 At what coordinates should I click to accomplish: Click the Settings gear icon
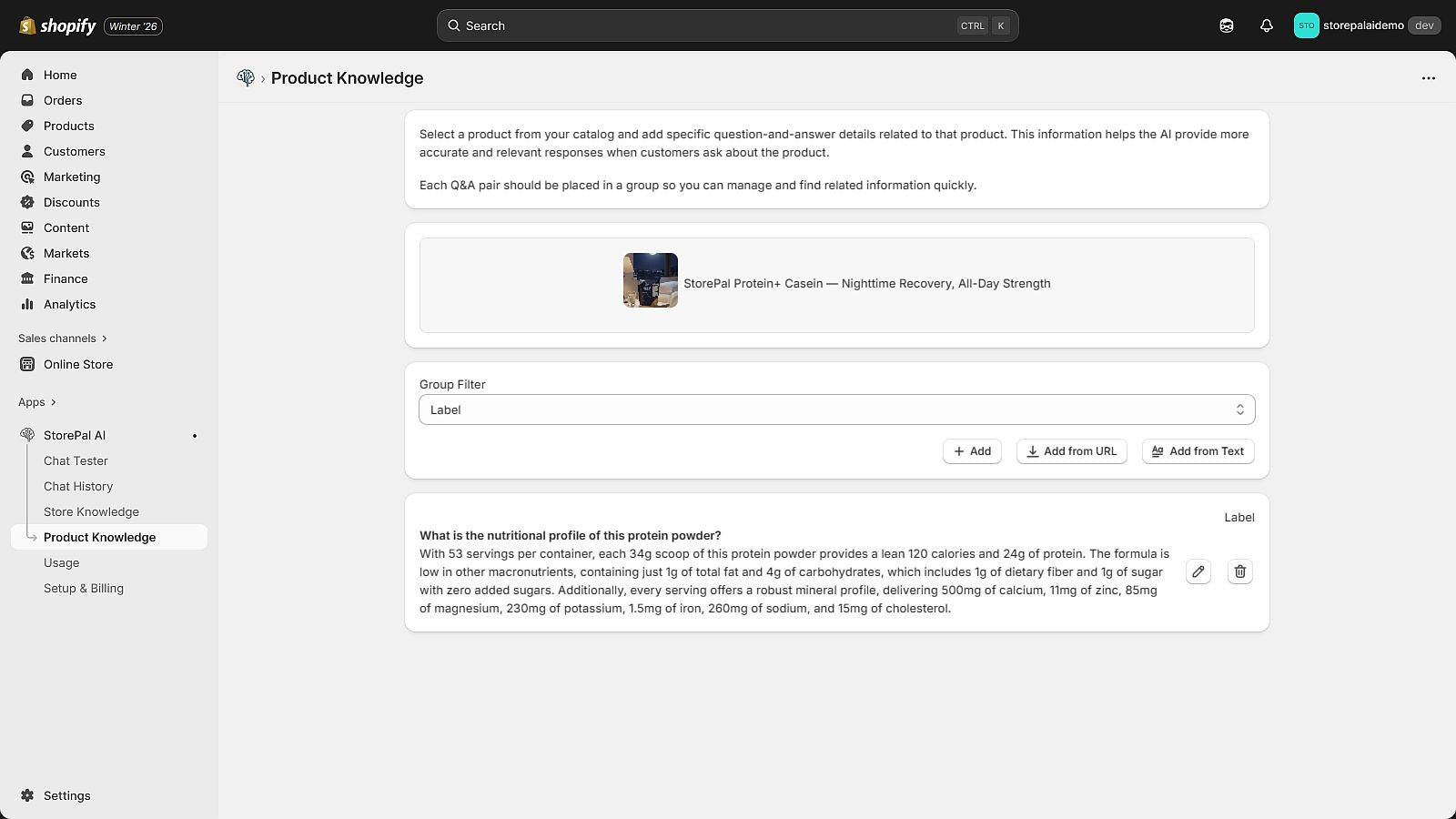tap(27, 795)
